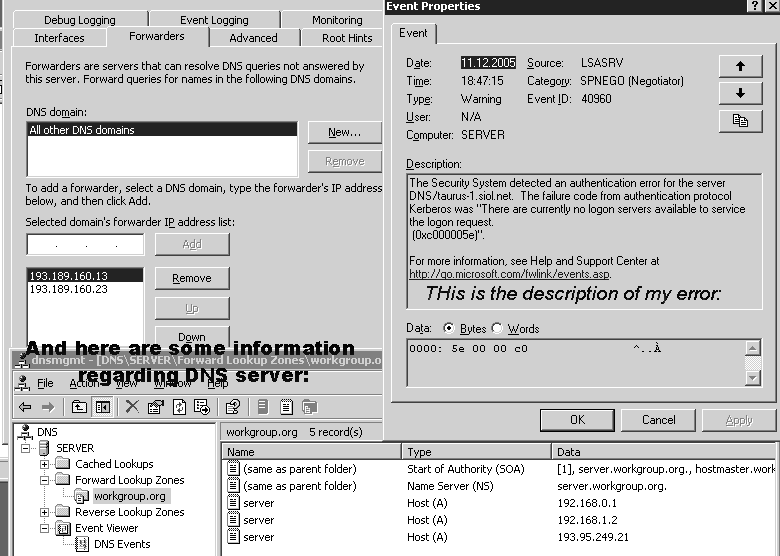Click the Help question-mark icon in toolbar
This screenshot has height=556, width=780.
(233, 407)
